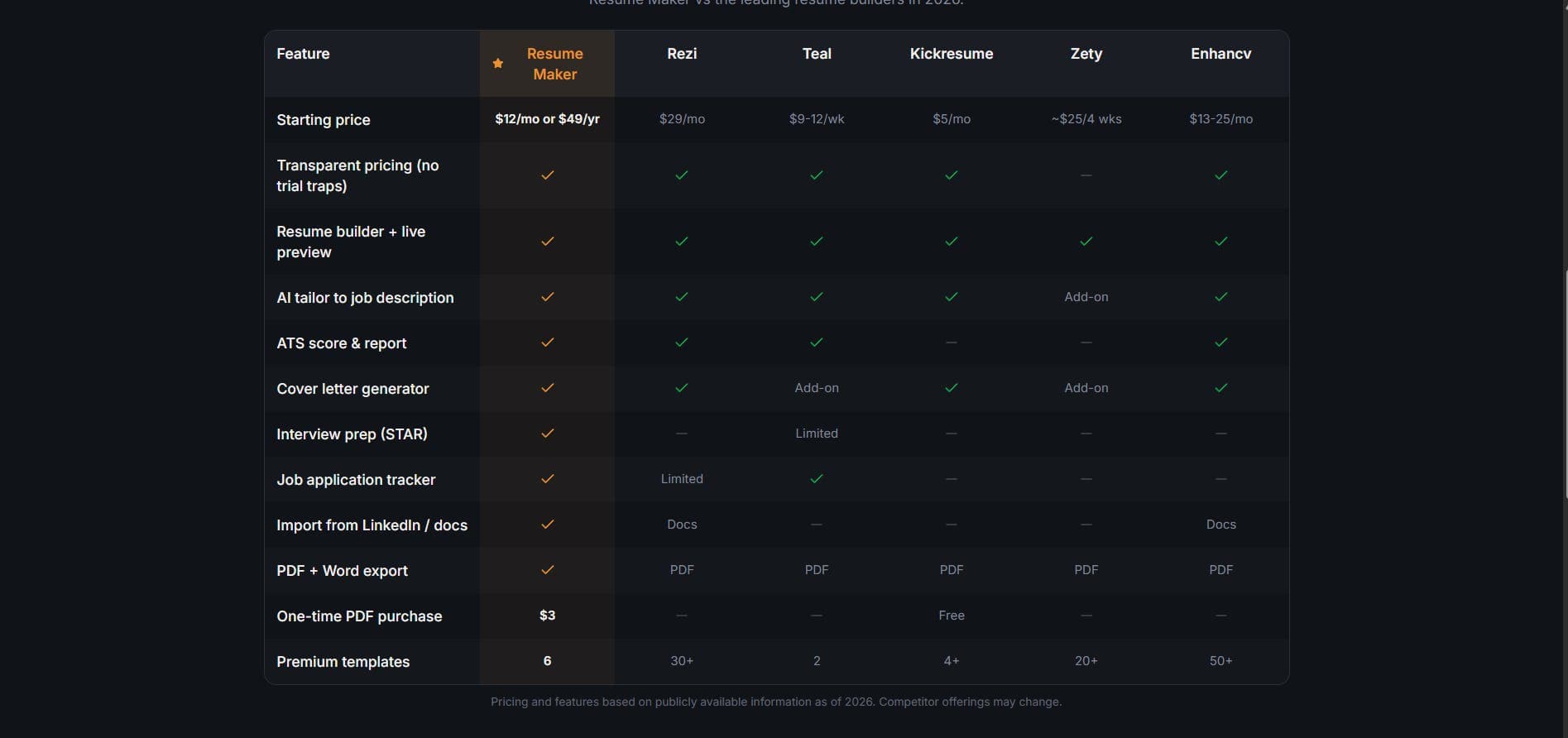1568x738 pixels.
Task: Click the Feature column header
Action: point(303,54)
